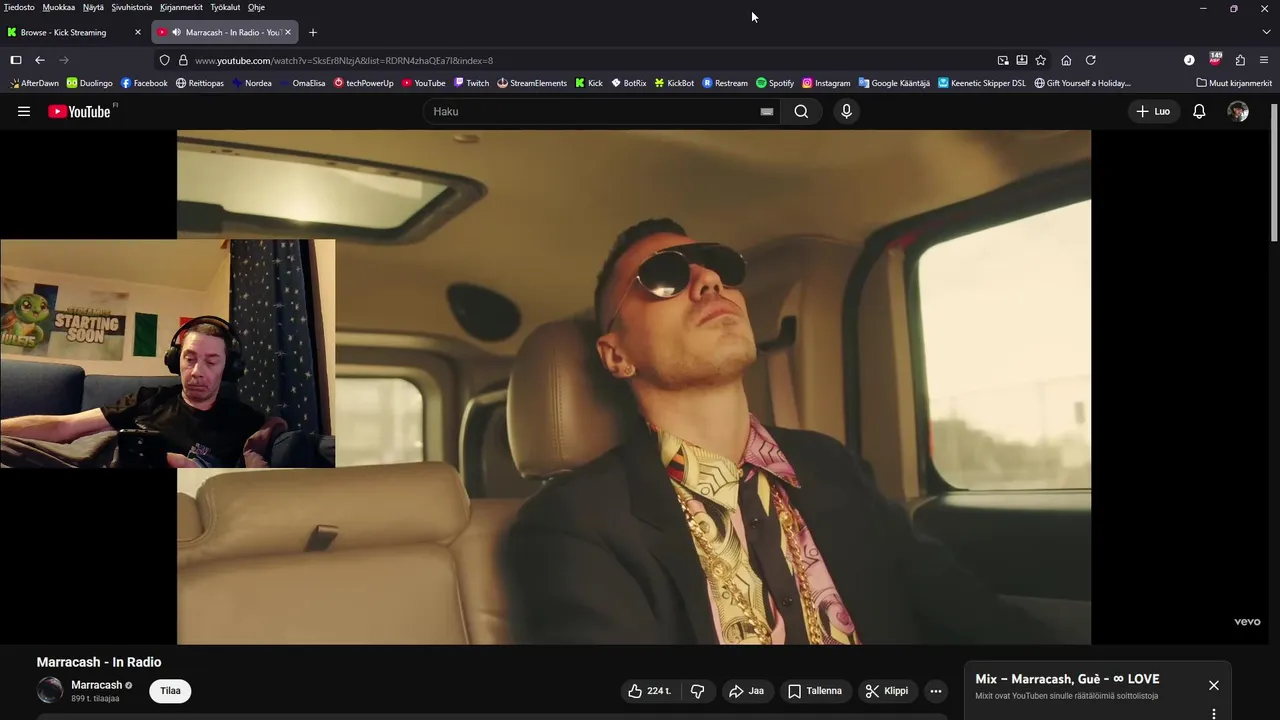This screenshot has height=720, width=1280.
Task: Open the StreamElements bookmark
Action: pos(532,83)
